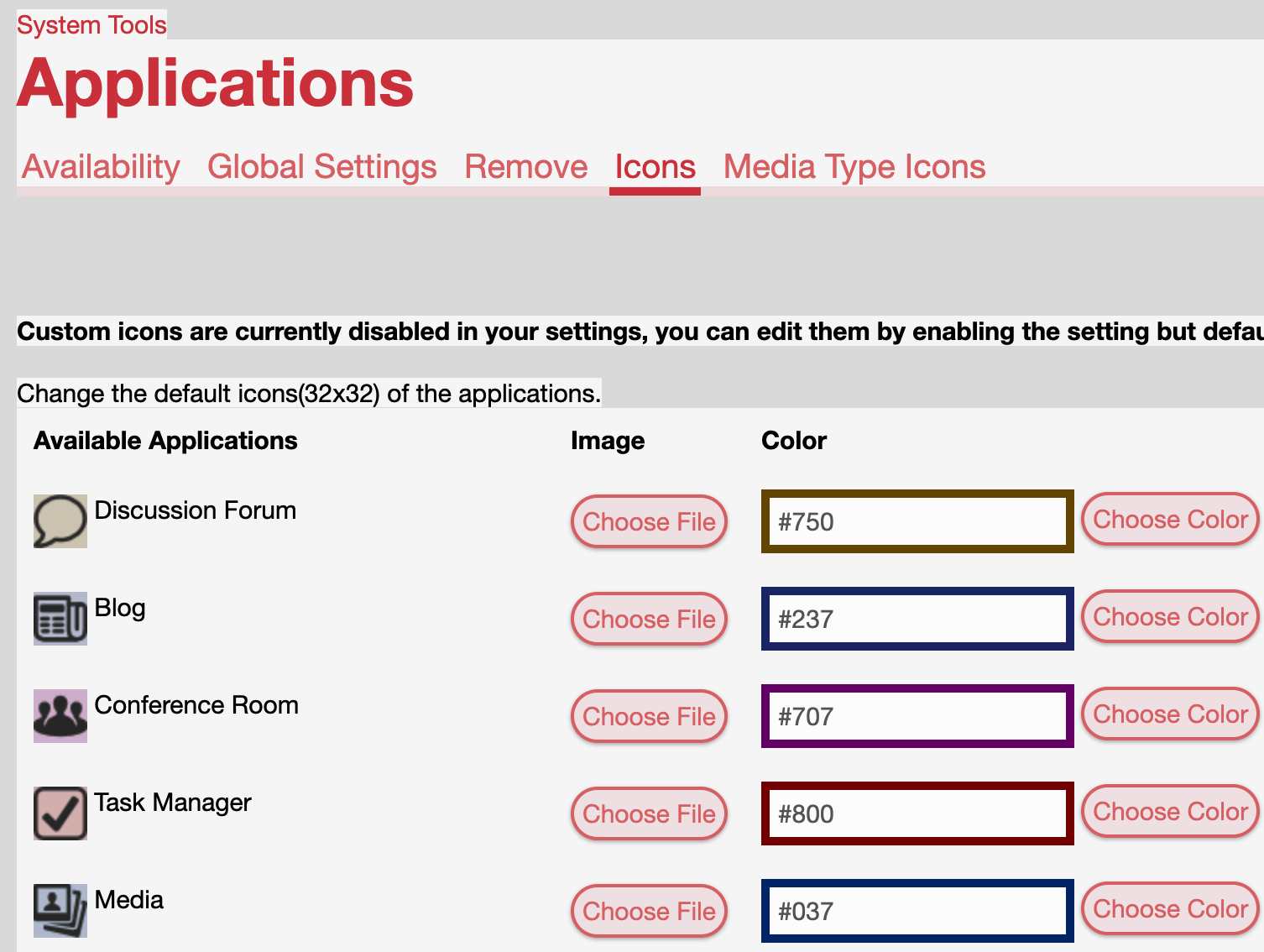1264x952 pixels.
Task: Focus the #800 color field
Action: [x=917, y=813]
